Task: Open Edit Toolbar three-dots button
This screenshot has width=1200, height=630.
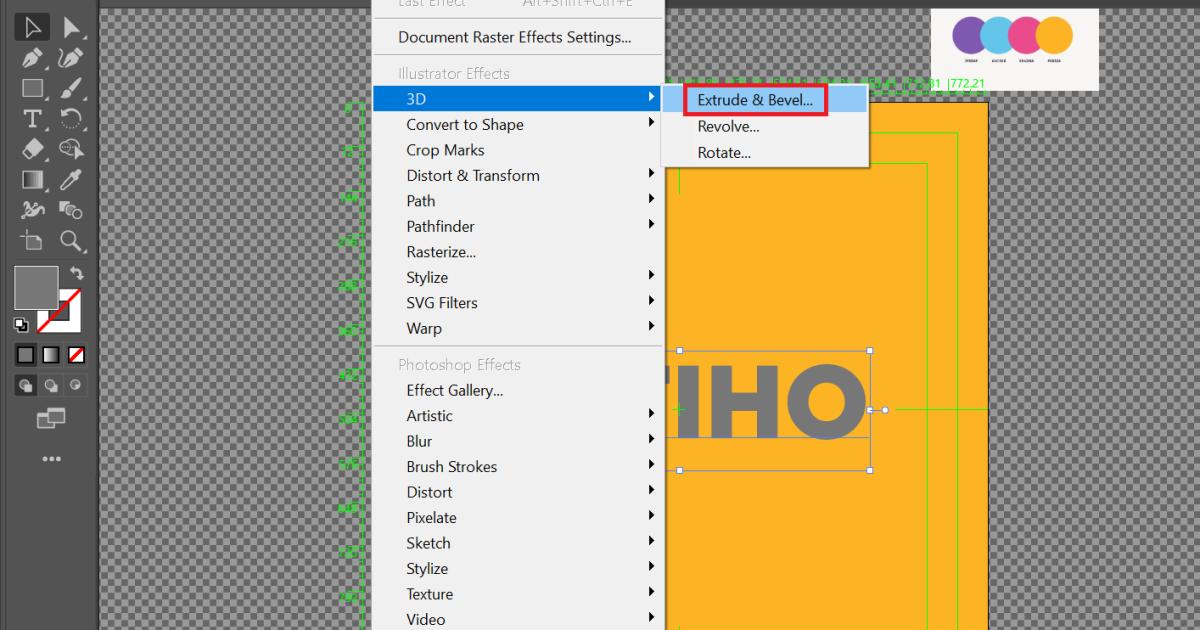Action: click(x=52, y=459)
